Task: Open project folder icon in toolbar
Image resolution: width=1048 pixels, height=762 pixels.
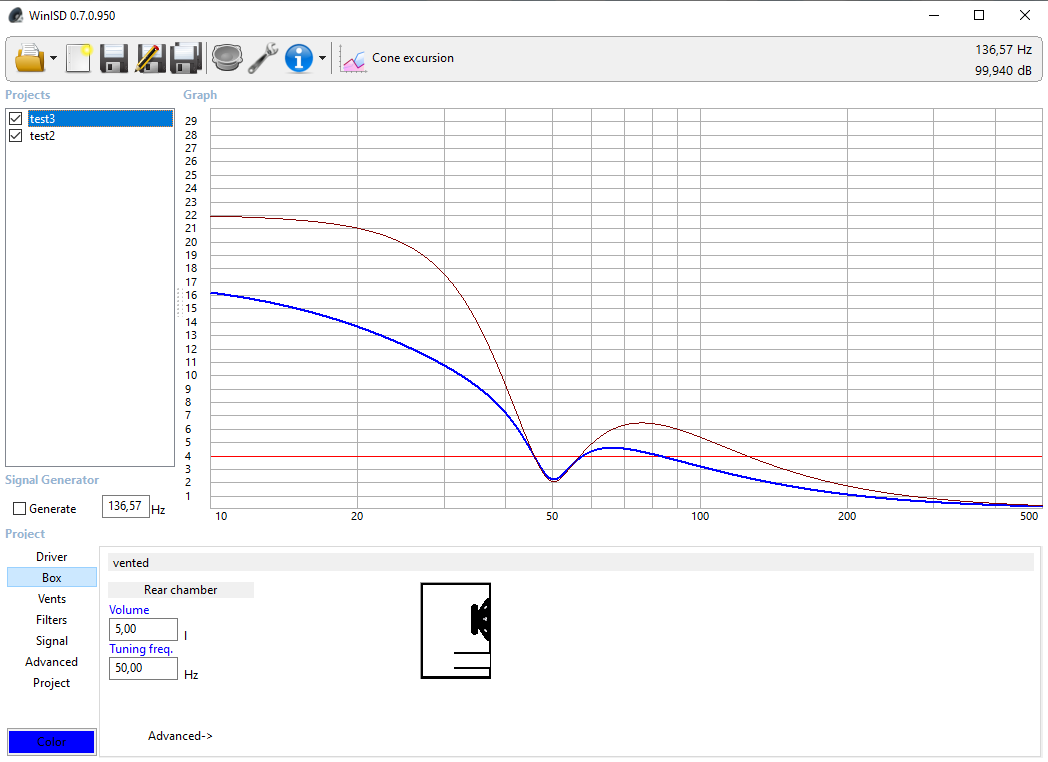Action: [x=29, y=58]
